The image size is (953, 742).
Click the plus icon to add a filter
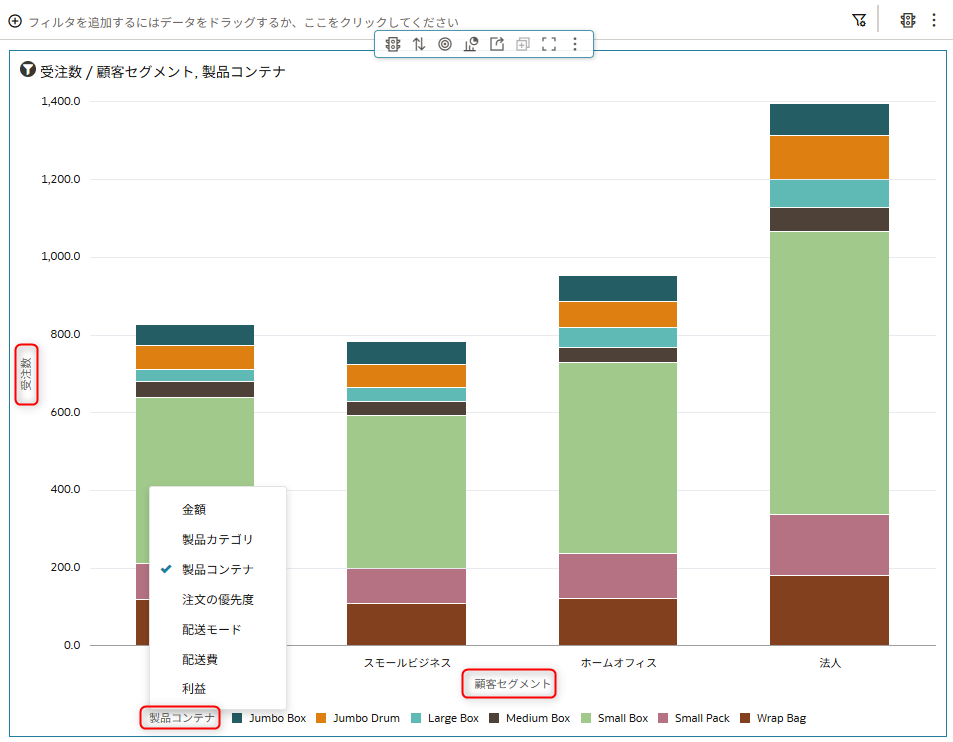point(15,21)
